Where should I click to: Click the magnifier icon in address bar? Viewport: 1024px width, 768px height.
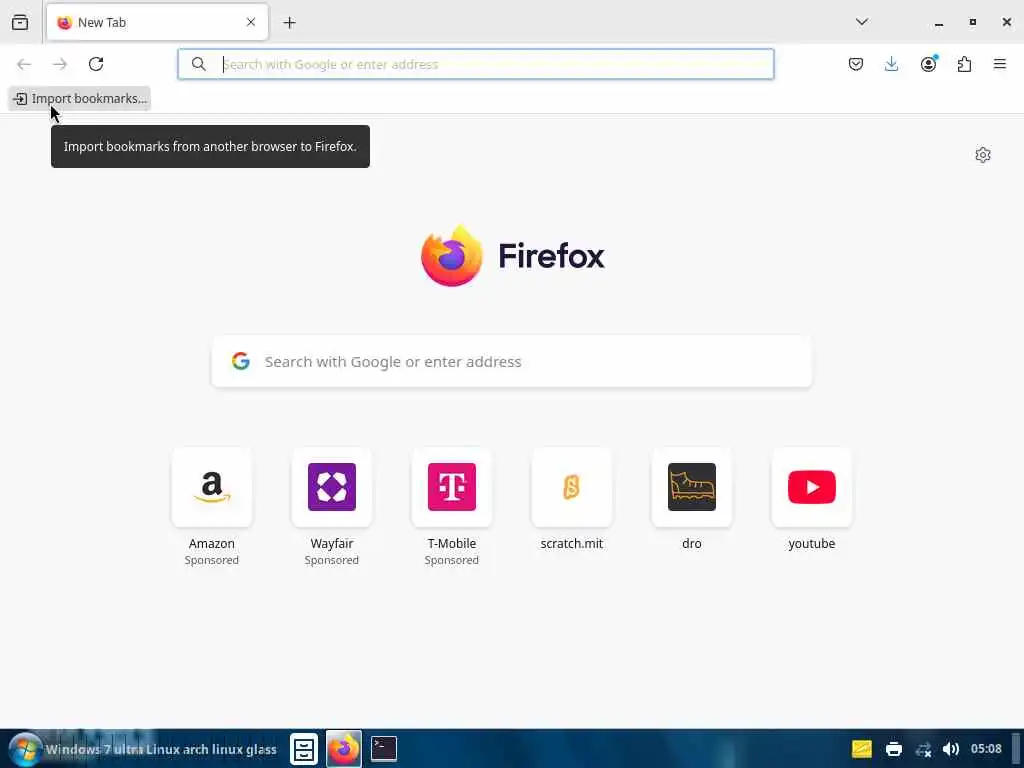[199, 64]
